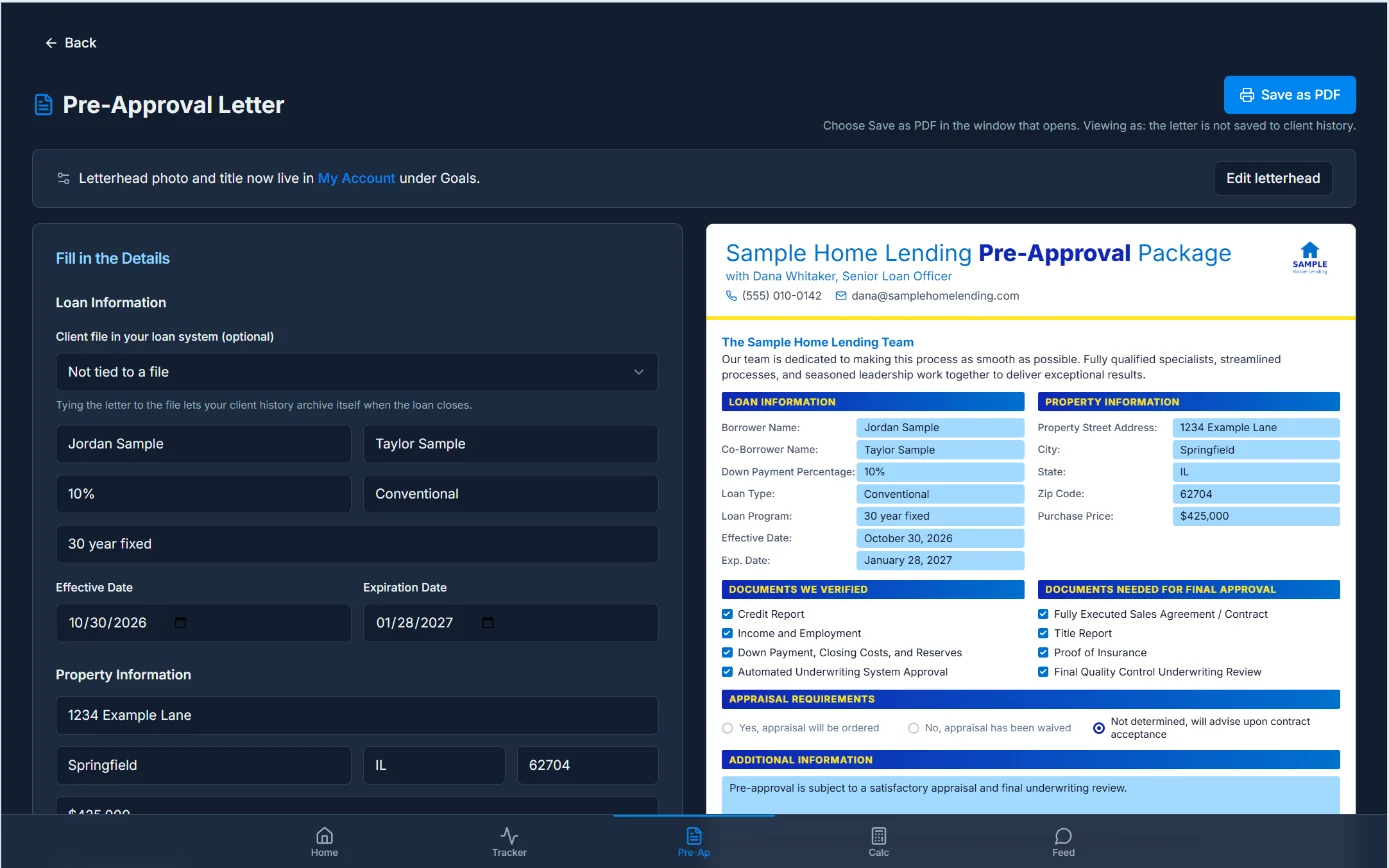Open the My Account link

coord(356,178)
